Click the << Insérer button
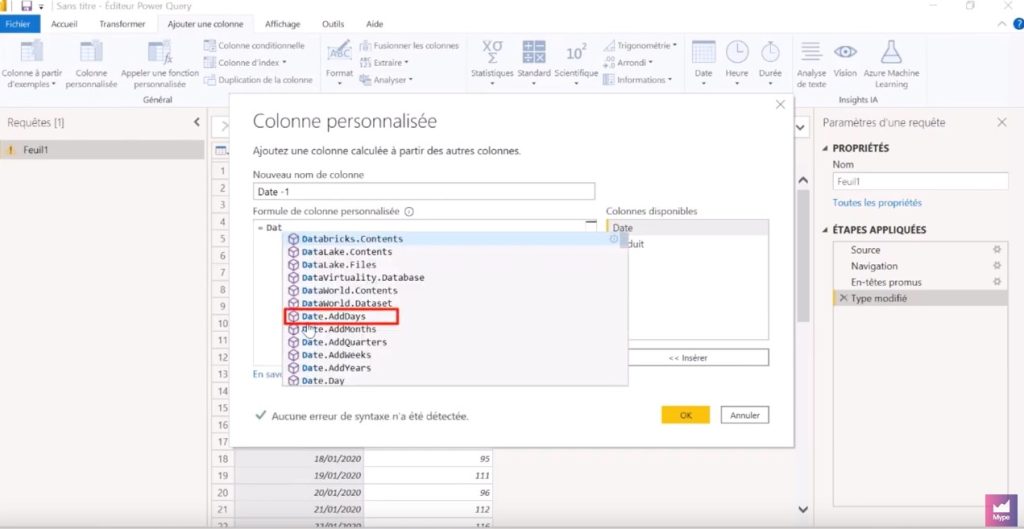The image size is (1024, 529). coord(688,358)
